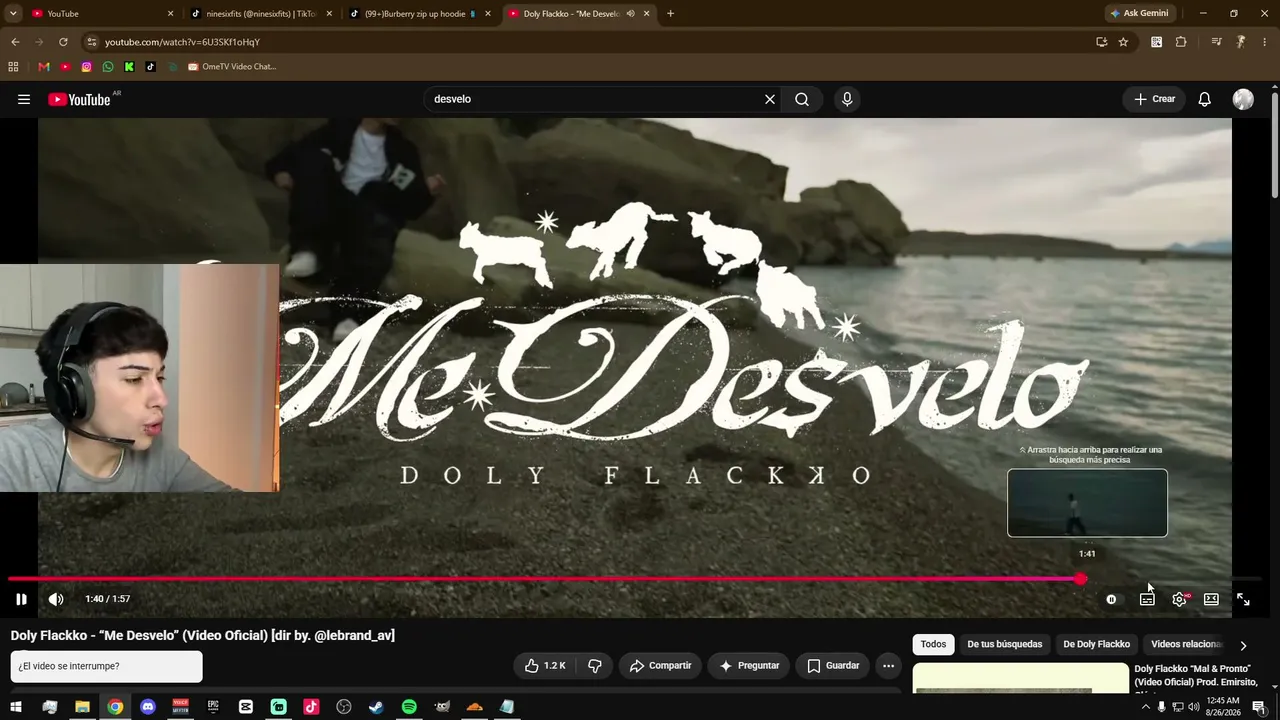Click the ¿El video se interrumpe? prompt

(106, 666)
